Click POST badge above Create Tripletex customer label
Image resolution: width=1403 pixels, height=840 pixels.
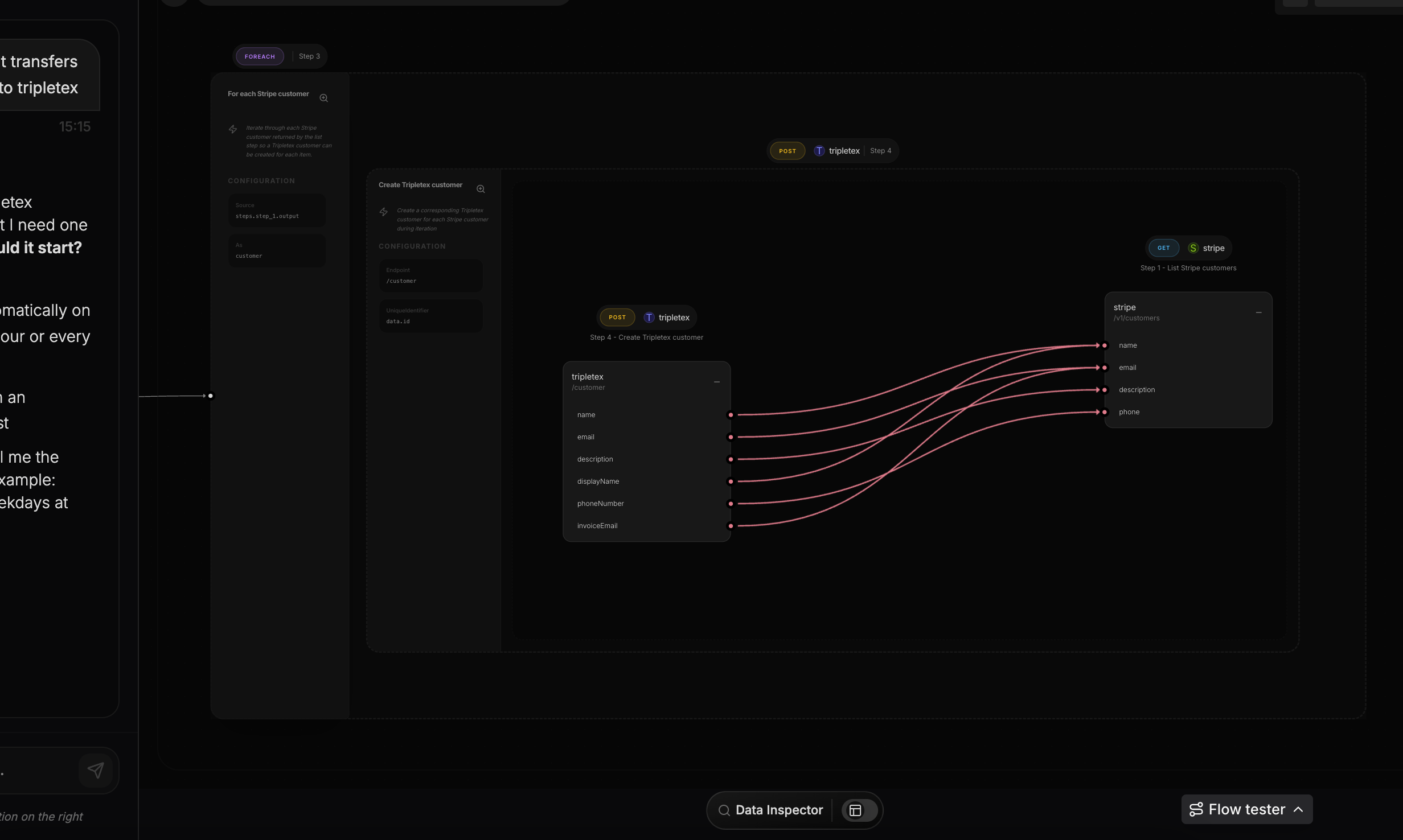point(617,318)
